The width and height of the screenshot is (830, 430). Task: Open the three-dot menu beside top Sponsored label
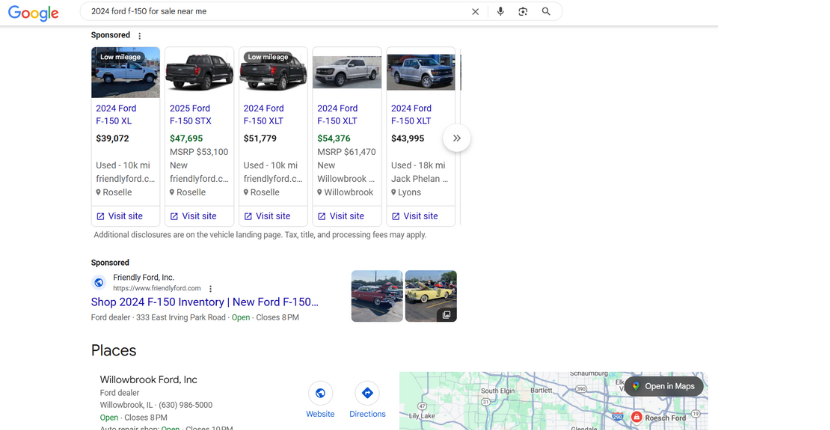(x=140, y=36)
